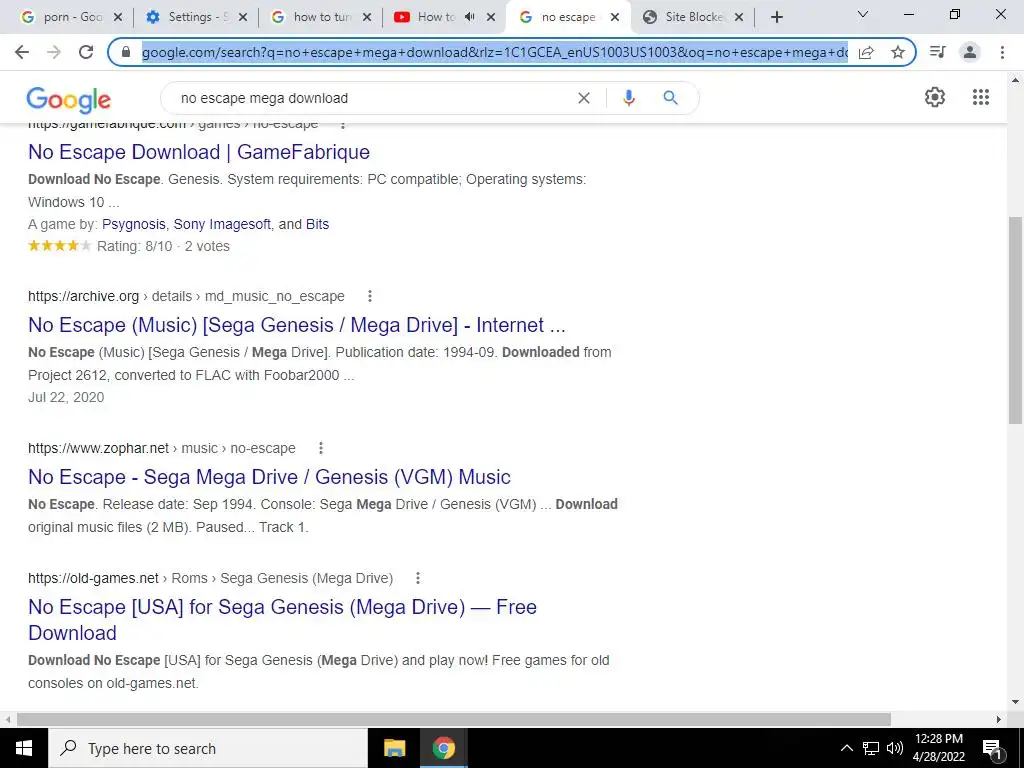This screenshot has width=1024, height=768.
Task: Click 'Rating: 8/10 · 2 votes' text
Action: coord(163,246)
